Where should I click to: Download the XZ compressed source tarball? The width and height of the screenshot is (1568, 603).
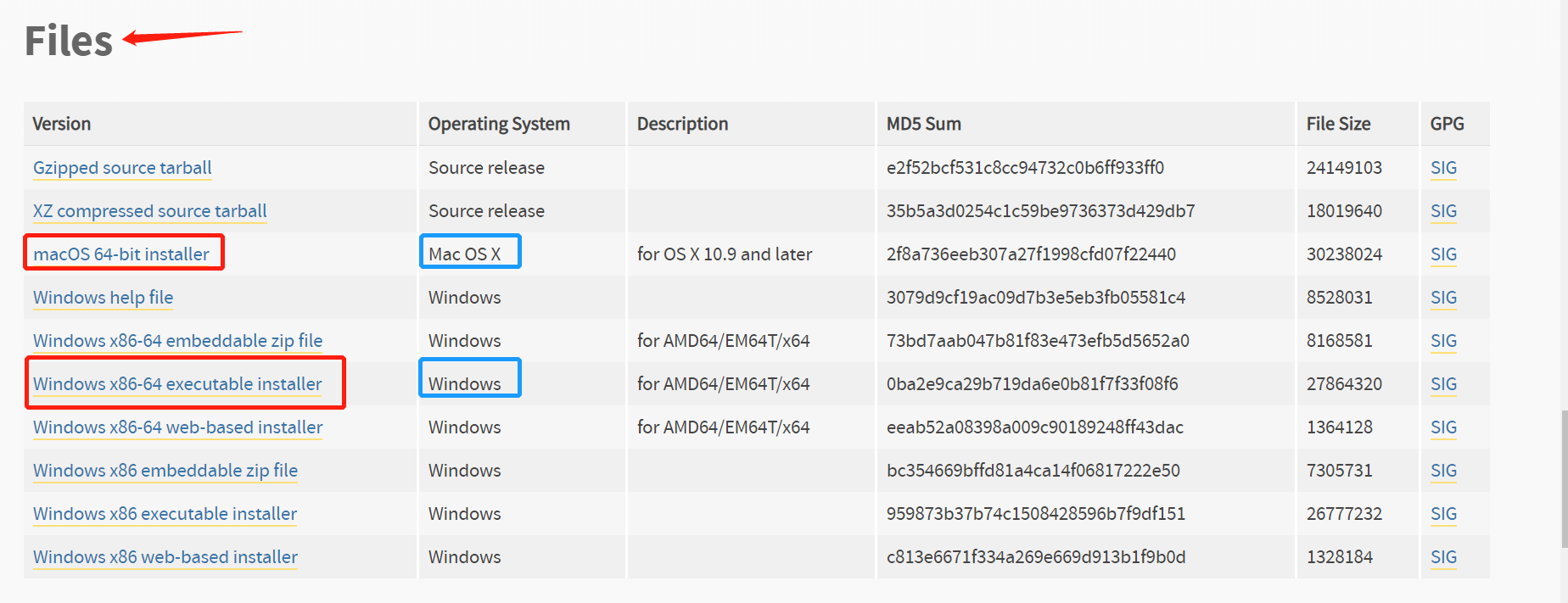pos(149,211)
